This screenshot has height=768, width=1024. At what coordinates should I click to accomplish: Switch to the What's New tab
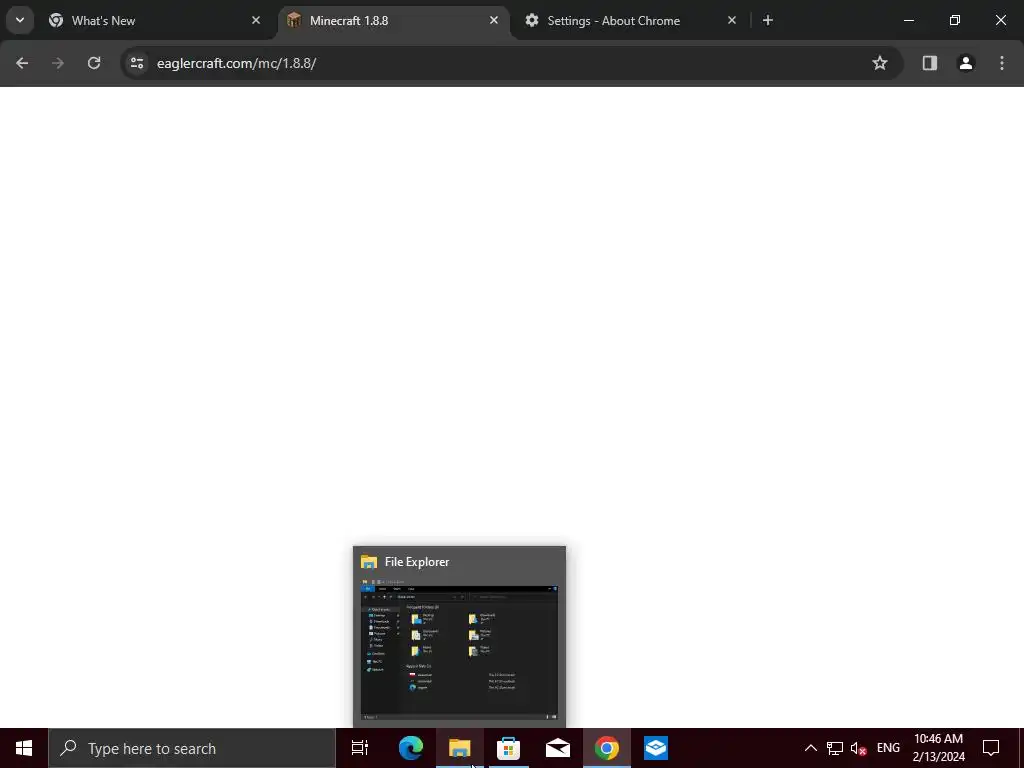tap(155, 20)
